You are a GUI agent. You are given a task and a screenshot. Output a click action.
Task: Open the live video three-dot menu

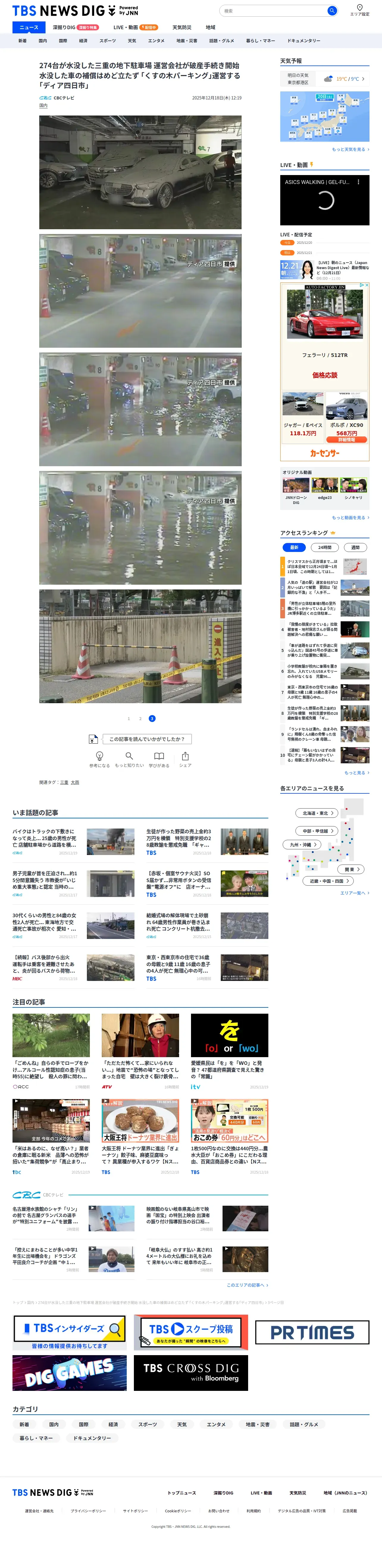tap(358, 182)
